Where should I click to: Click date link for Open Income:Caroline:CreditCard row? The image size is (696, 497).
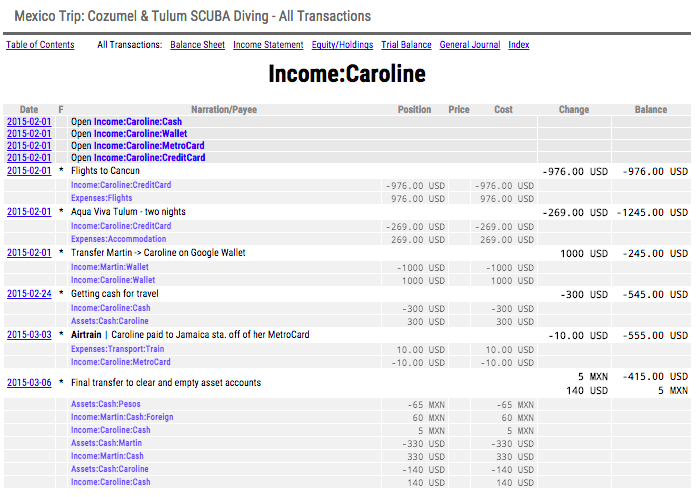[29, 158]
